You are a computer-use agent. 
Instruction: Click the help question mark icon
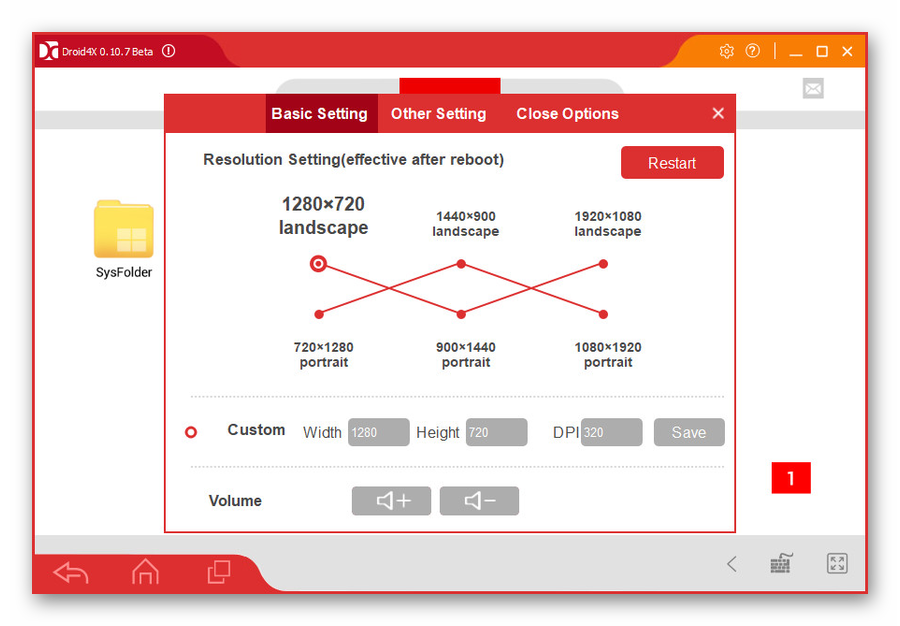[x=753, y=51]
